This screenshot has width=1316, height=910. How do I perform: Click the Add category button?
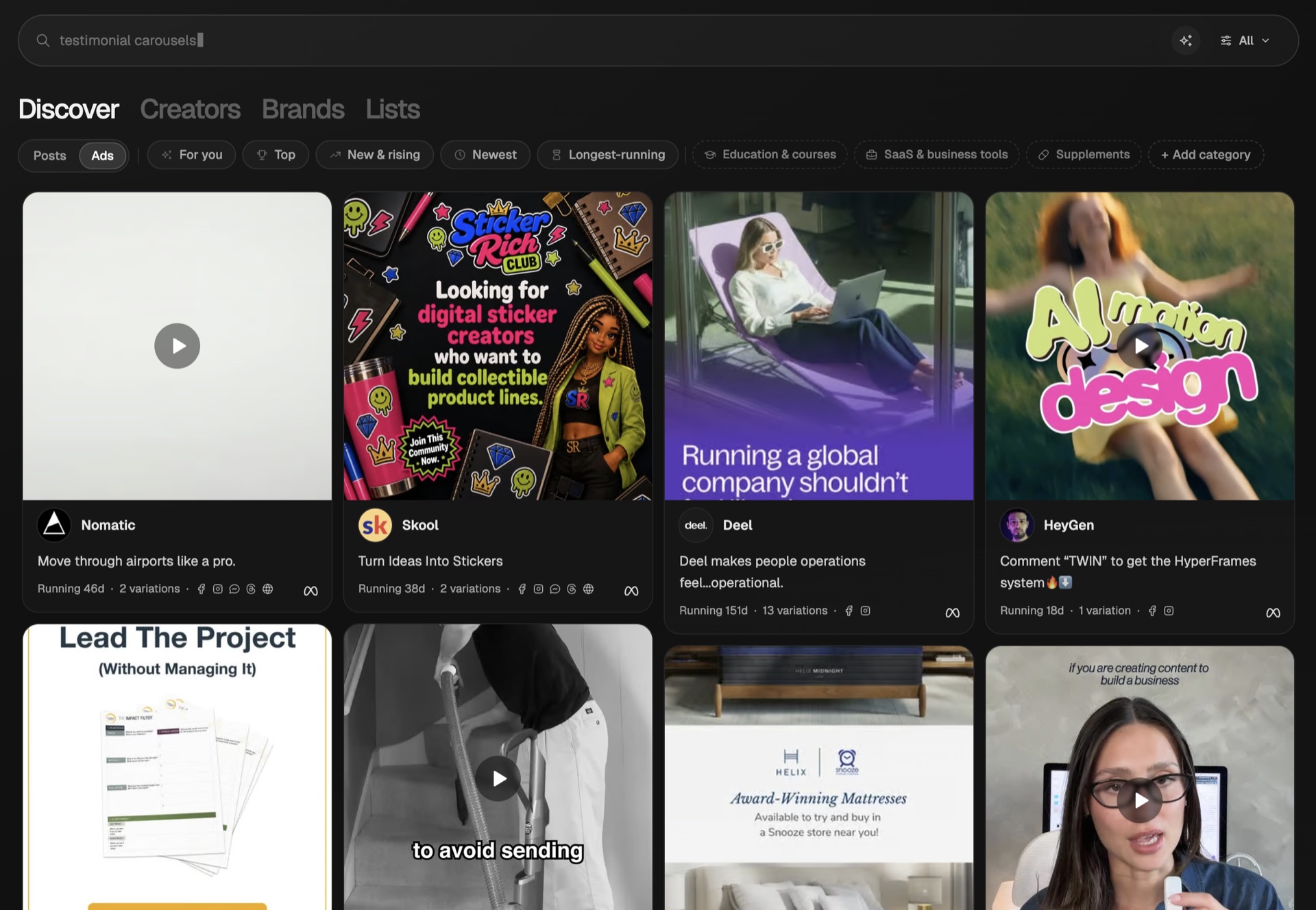tap(1206, 155)
